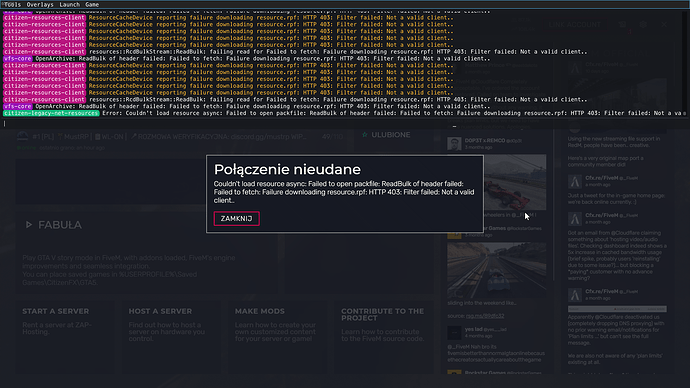
Task: Open the Tools menu
Action: point(12,4)
